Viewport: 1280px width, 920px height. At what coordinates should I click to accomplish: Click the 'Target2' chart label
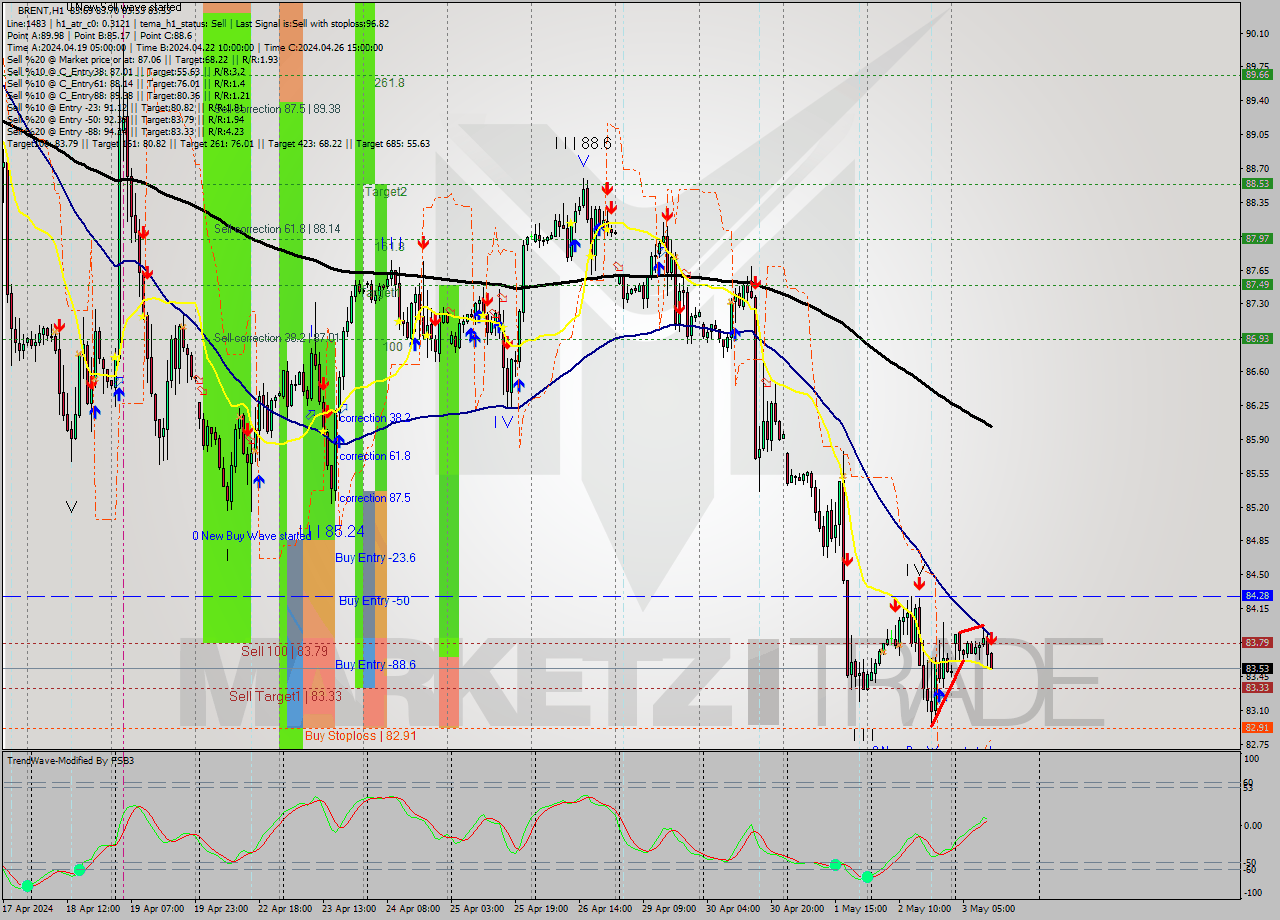coord(385,191)
